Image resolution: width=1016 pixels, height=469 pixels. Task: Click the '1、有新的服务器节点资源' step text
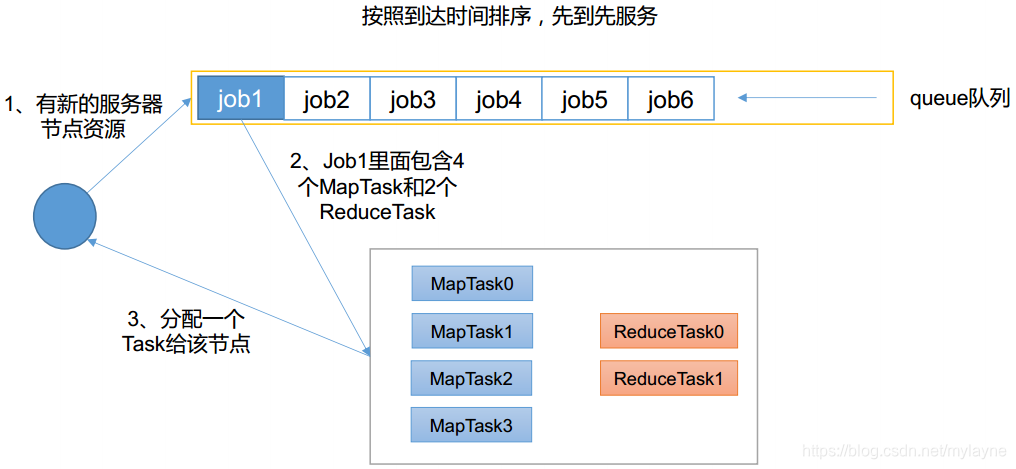pos(84,116)
